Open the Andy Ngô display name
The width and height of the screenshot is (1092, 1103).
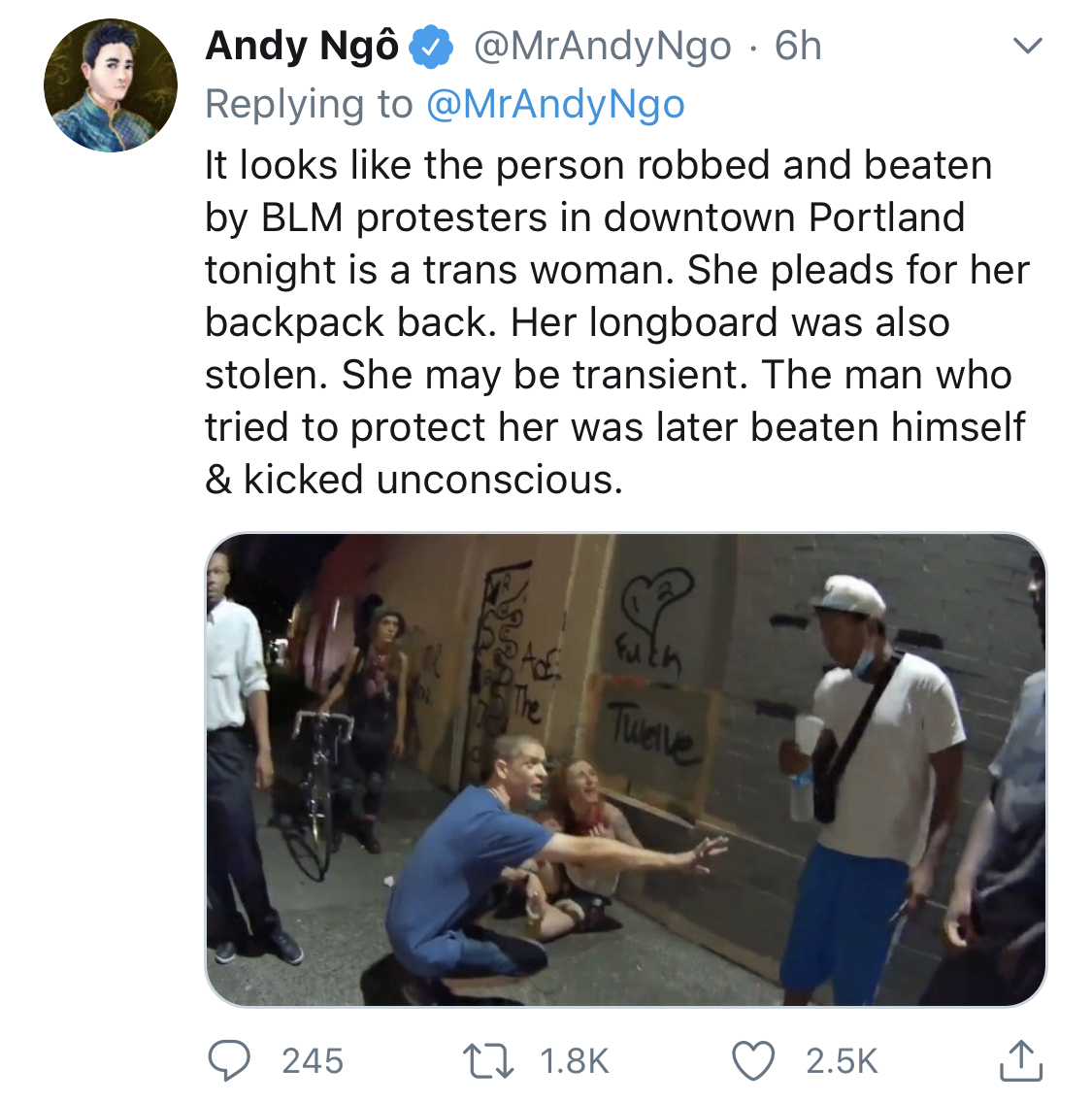pyautogui.click(x=302, y=47)
